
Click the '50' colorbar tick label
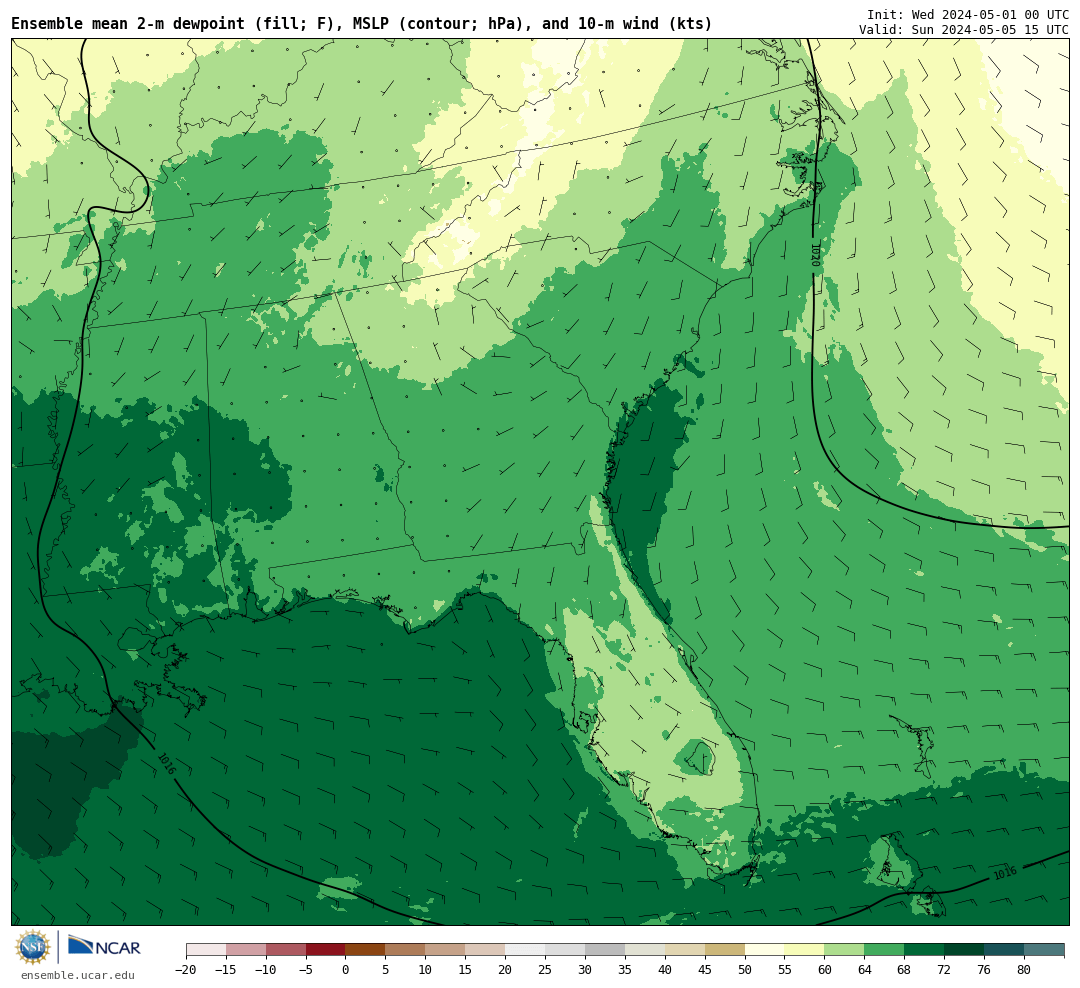tap(745, 969)
